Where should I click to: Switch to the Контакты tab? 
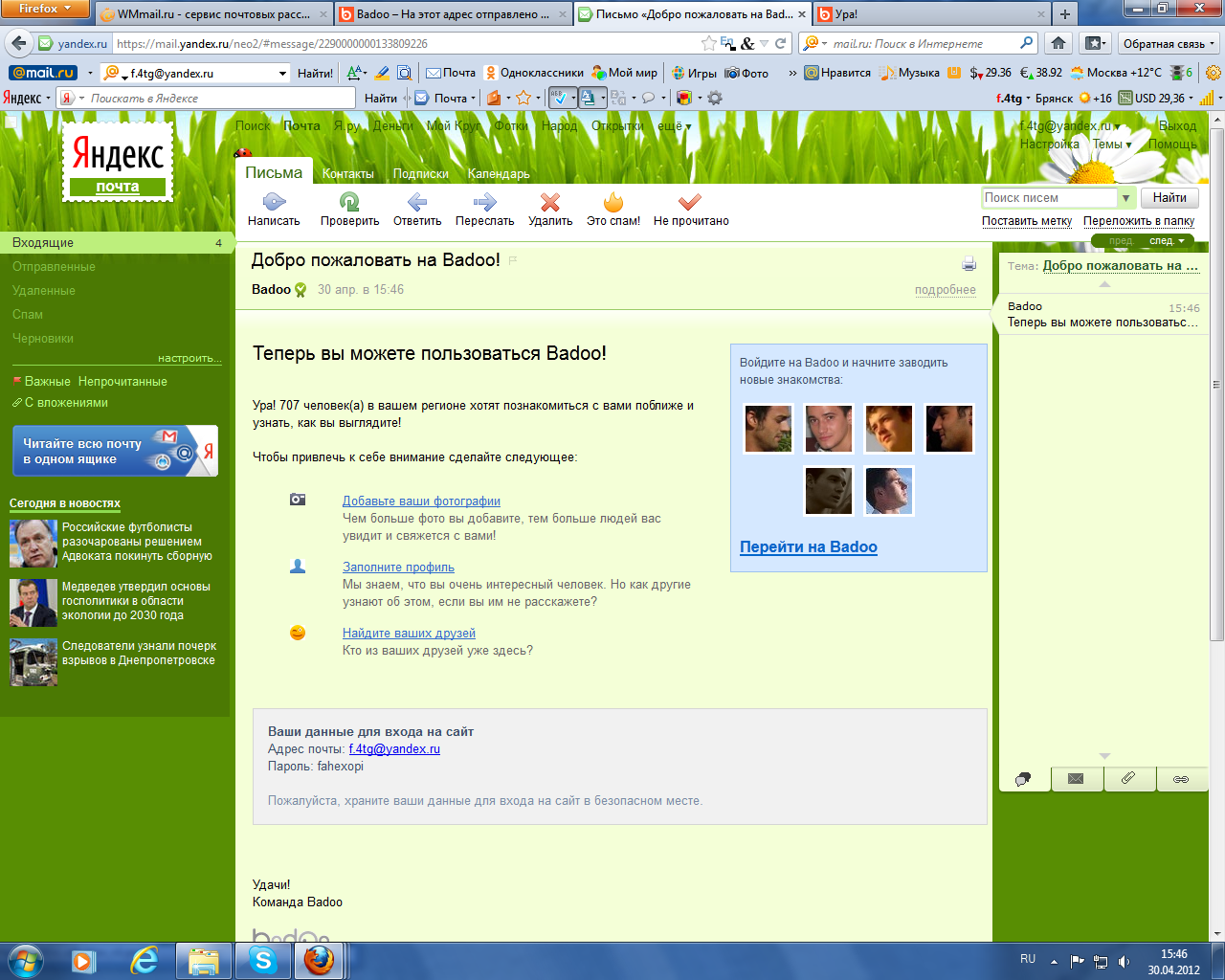(348, 173)
